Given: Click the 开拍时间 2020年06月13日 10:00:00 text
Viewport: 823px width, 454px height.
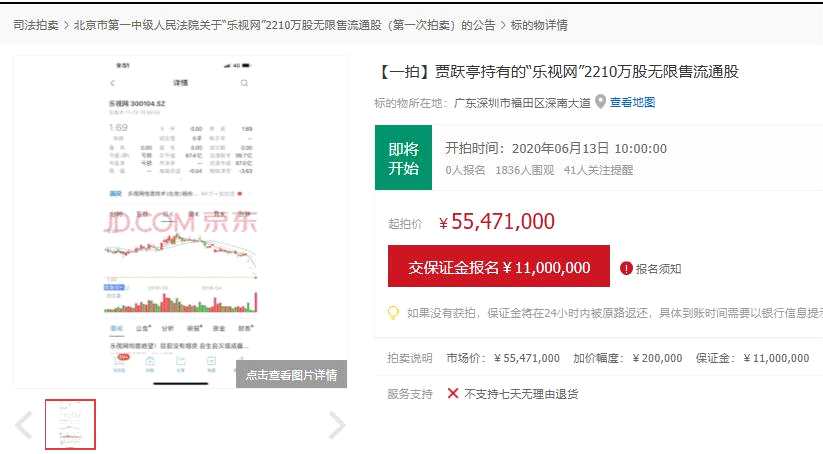Looking at the screenshot, I should [556, 149].
